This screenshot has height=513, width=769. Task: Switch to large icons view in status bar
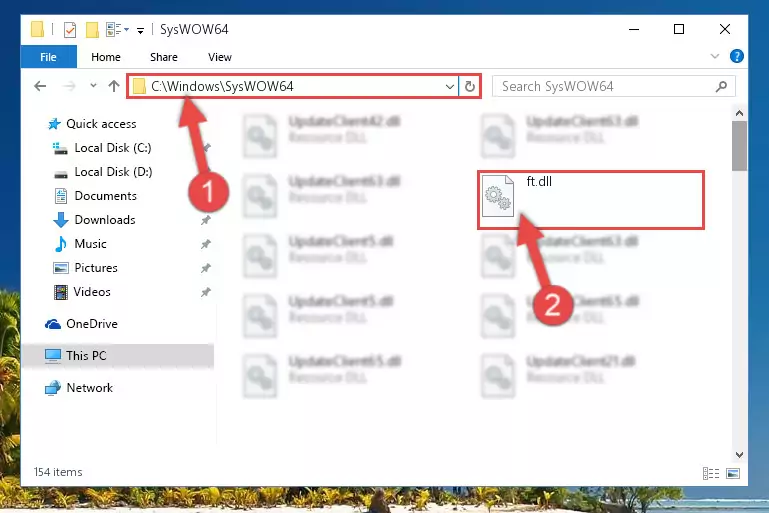733,473
